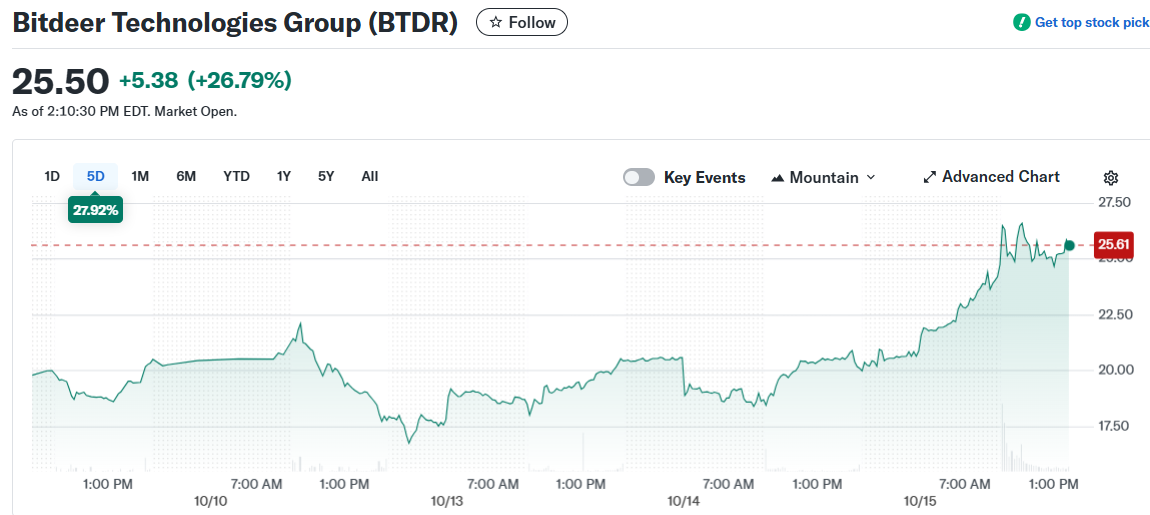This screenshot has width=1150, height=515.
Task: Open the Advanced Chart view
Action: click(1000, 177)
